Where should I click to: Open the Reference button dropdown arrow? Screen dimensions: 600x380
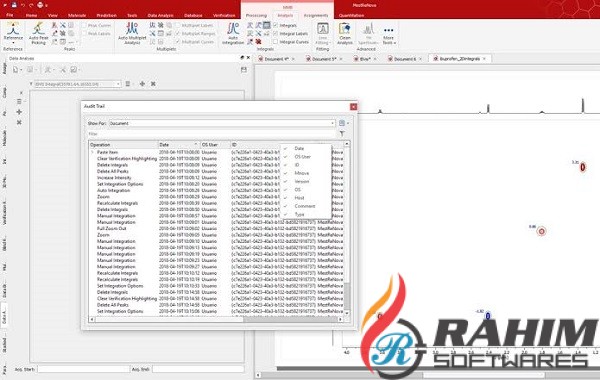[x=13, y=43]
